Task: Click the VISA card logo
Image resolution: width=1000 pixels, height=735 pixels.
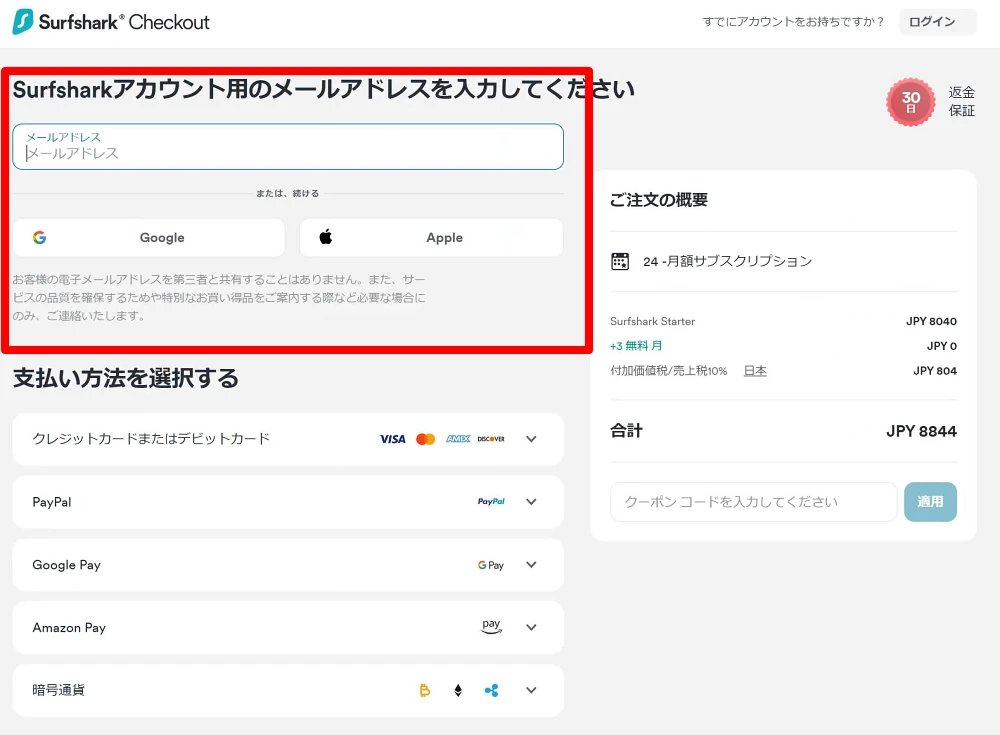Action: click(392, 439)
